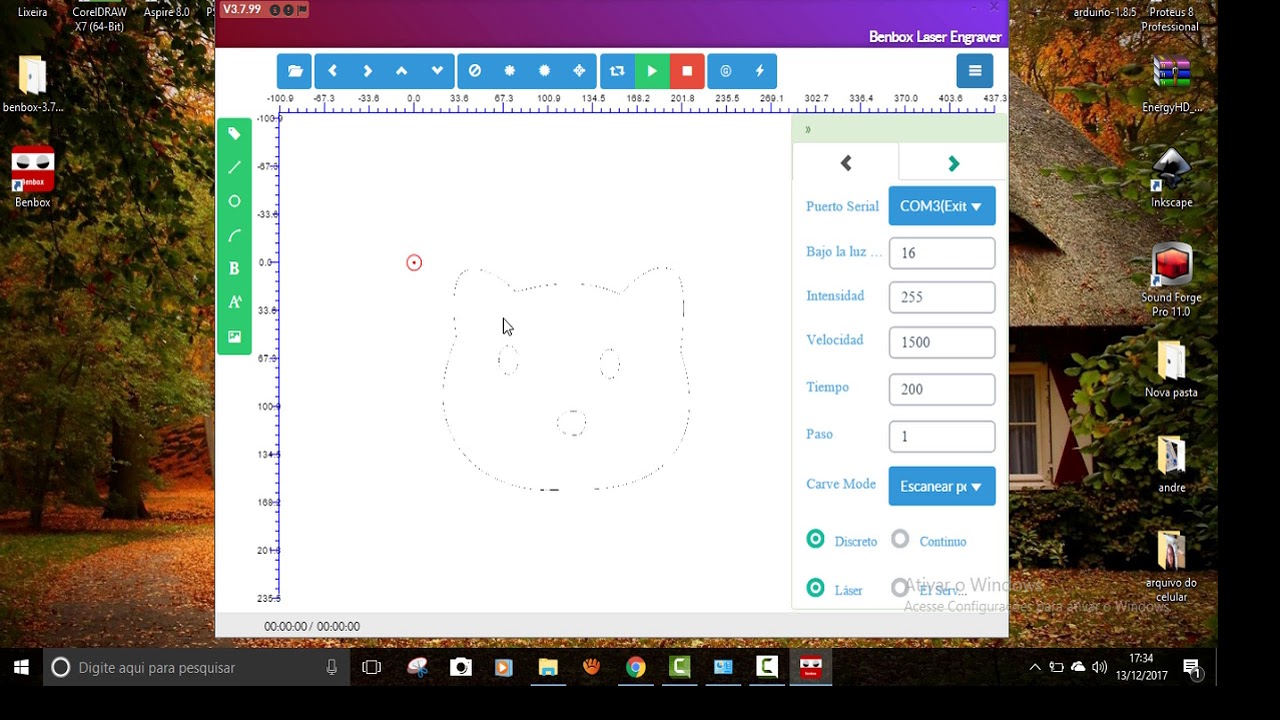
Task: Open the Puerto Serial COM3 dropdown
Action: tap(942, 206)
